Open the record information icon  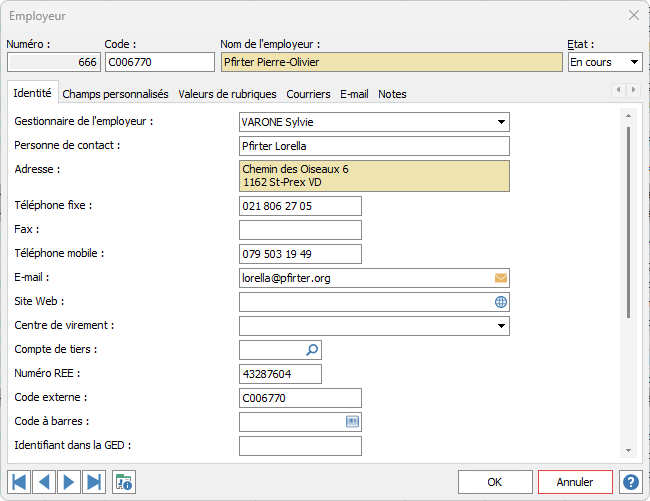tap(124, 482)
